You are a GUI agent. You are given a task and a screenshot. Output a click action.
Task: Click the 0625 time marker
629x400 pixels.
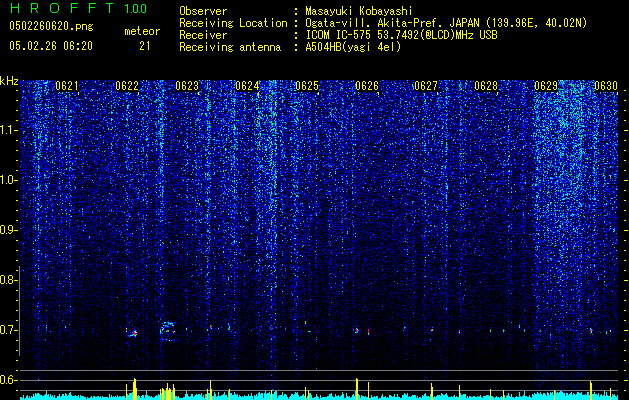coord(307,86)
